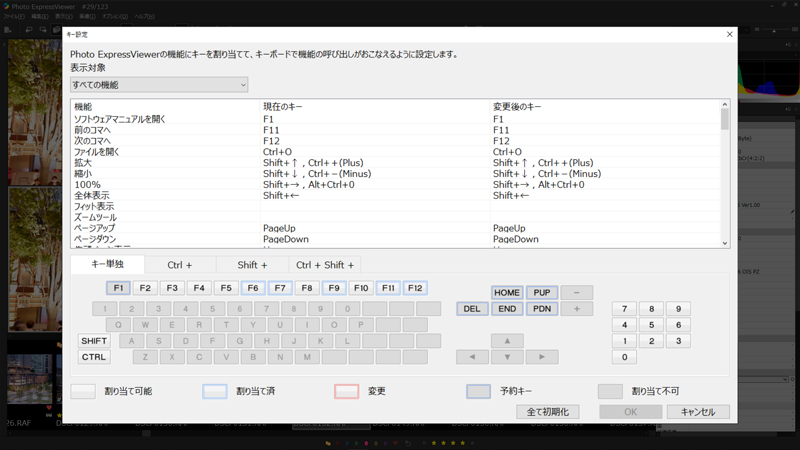Click the F1 key button
Screen dimensions: 800x450
pos(118,288)
